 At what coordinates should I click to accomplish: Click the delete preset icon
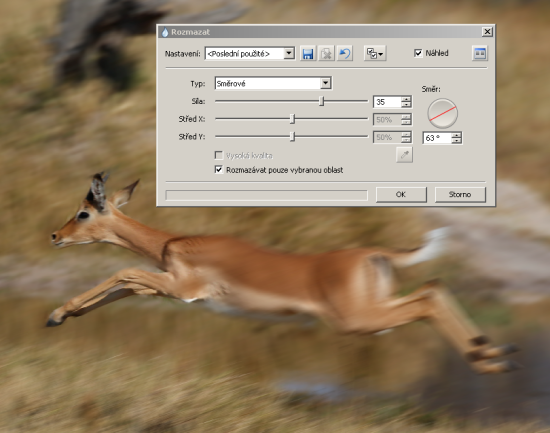(x=326, y=54)
